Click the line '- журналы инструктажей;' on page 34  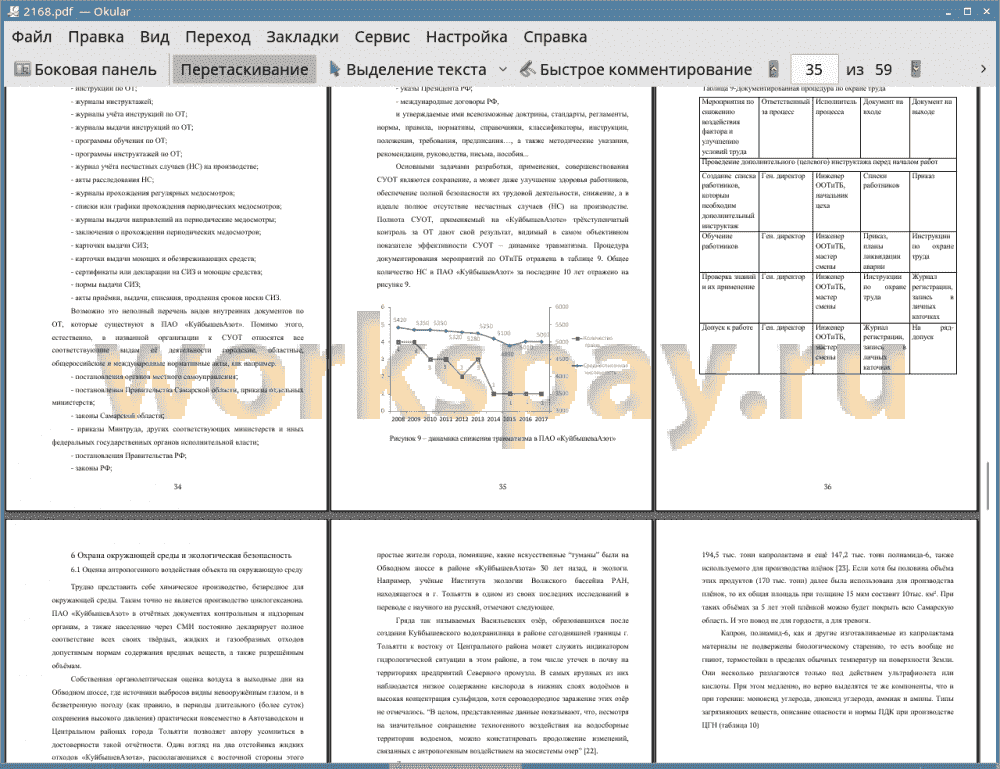click(x=114, y=101)
